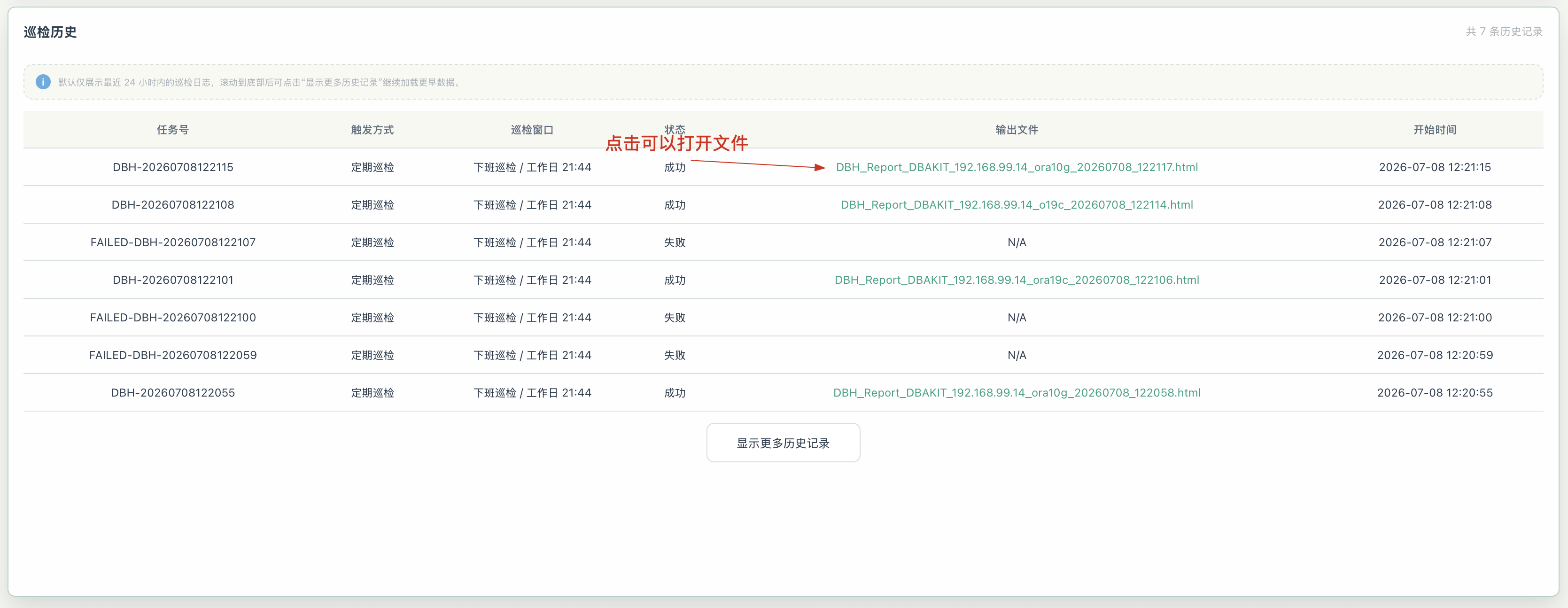1568x608 pixels.
Task: Open DBH_Report ora10g_20260708_122117.html file
Action: coord(1017,167)
